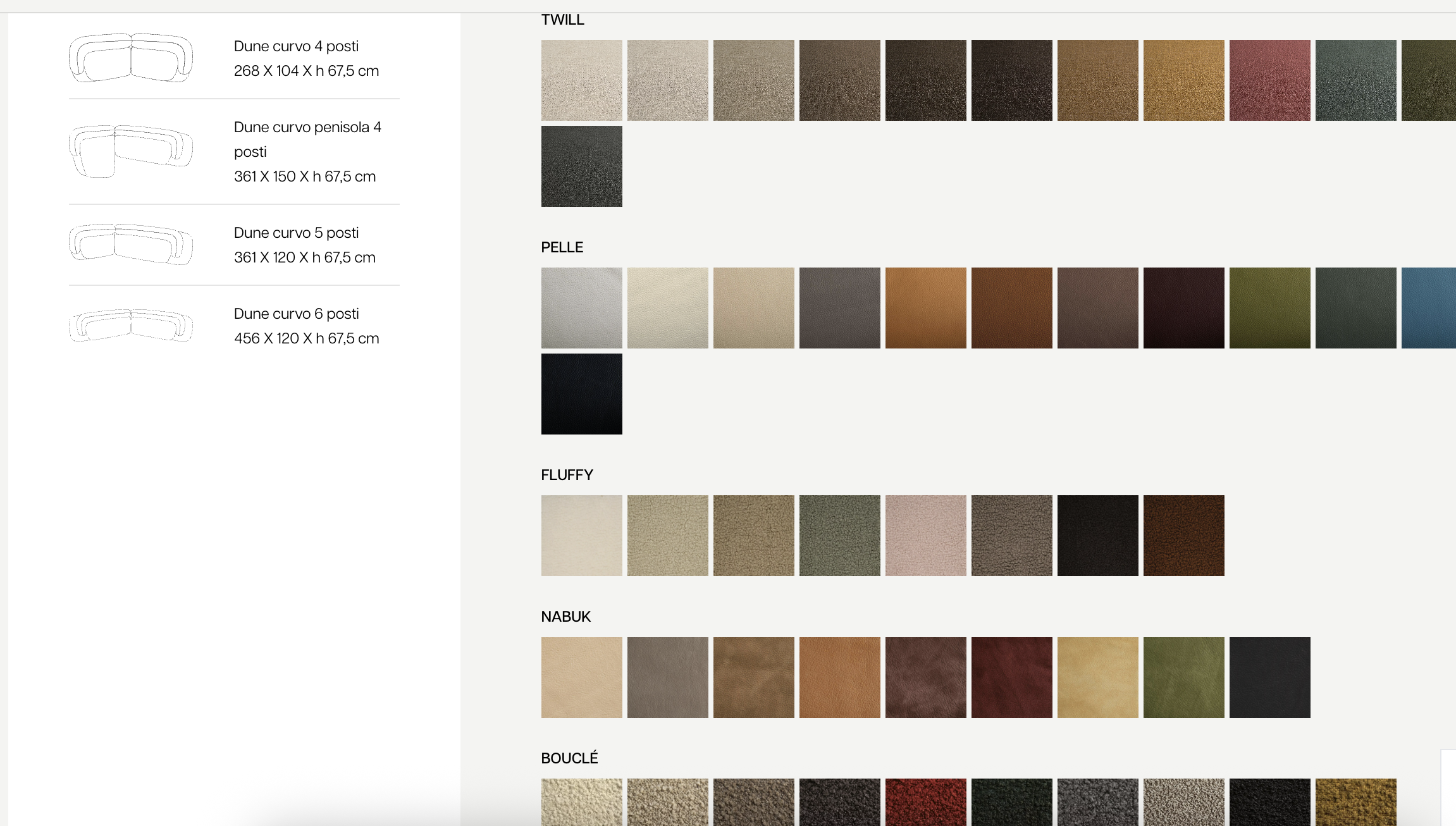Screen dimensions: 1456x826
Task: Choose the mustard yellow Twill swatch
Action: (1184, 80)
